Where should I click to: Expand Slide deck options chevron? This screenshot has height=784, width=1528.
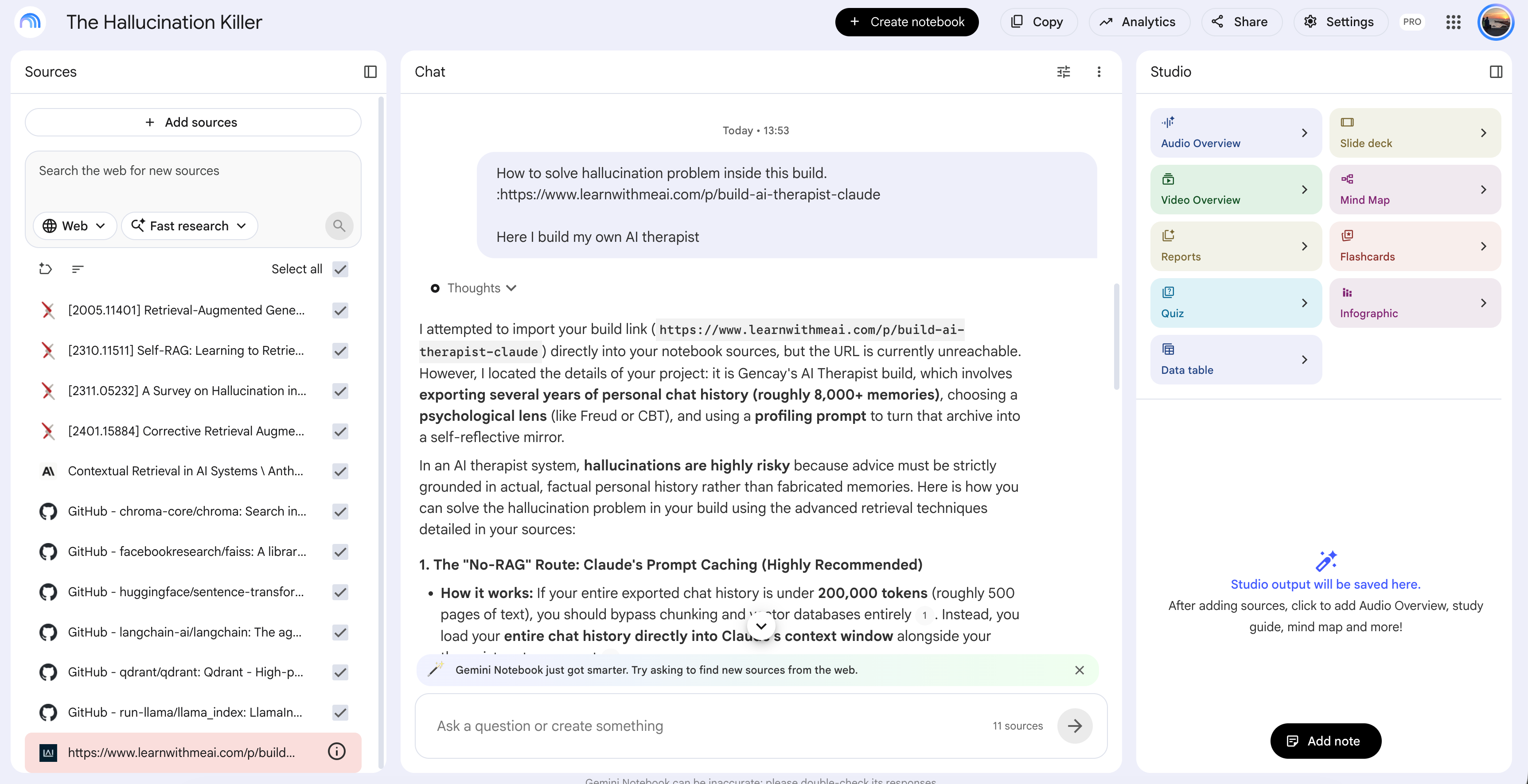(1484, 133)
